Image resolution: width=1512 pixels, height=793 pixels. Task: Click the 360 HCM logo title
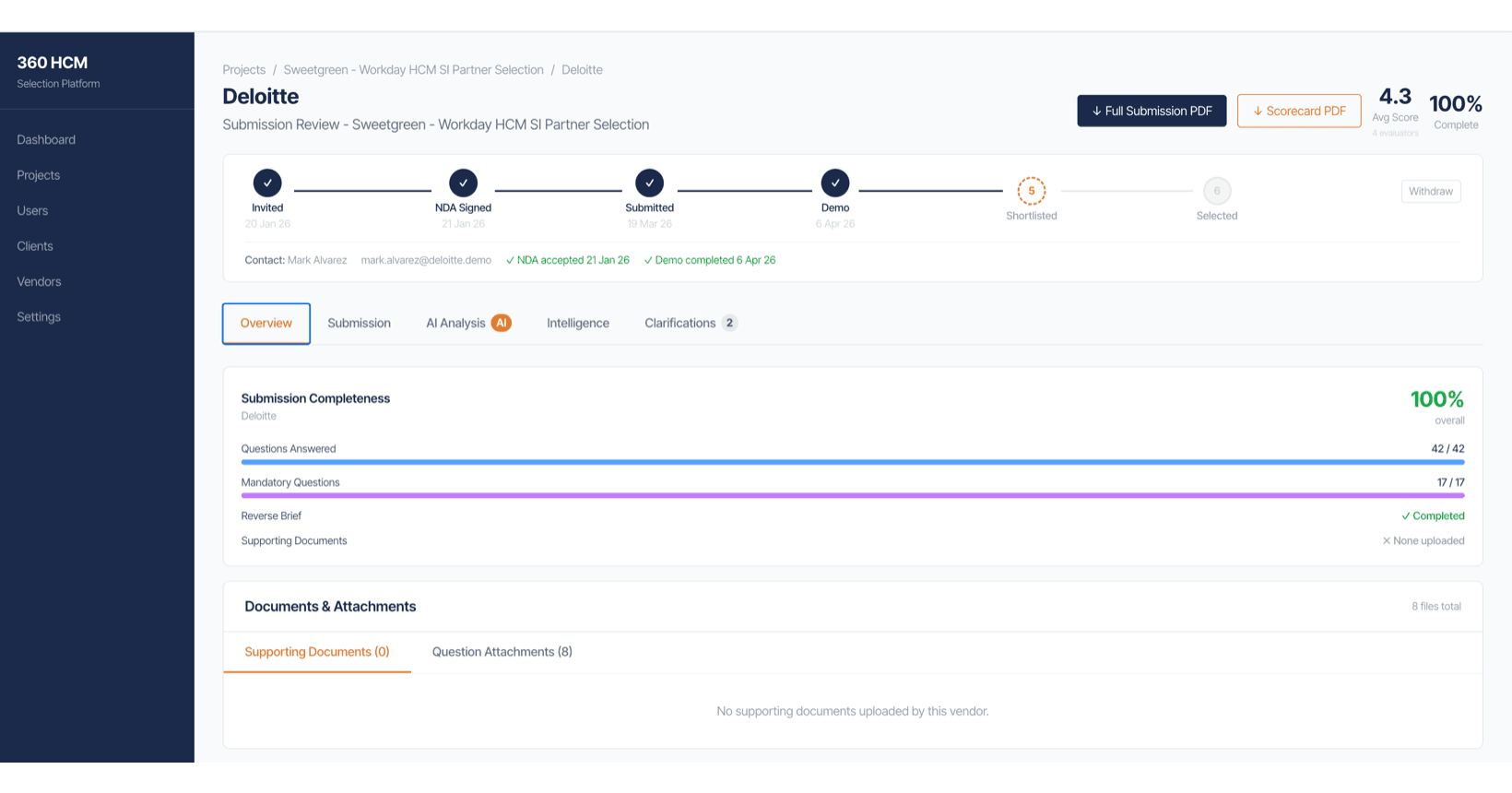pos(53,63)
